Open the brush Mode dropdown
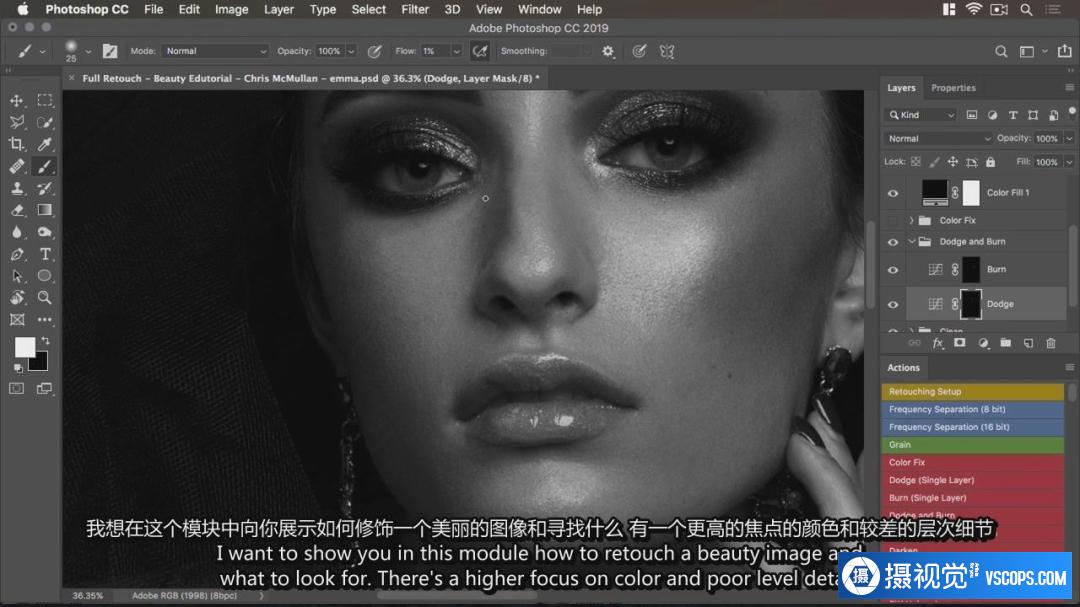This screenshot has height=607, width=1080. [215, 51]
